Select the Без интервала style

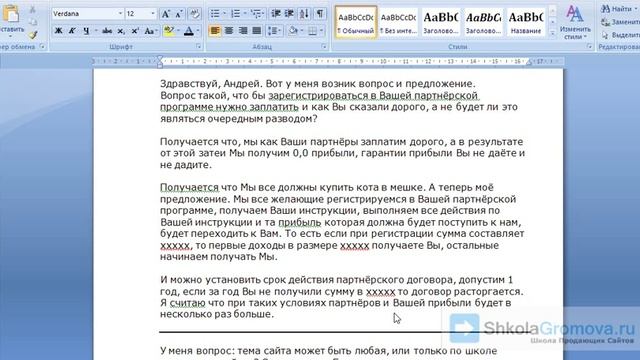point(398,22)
